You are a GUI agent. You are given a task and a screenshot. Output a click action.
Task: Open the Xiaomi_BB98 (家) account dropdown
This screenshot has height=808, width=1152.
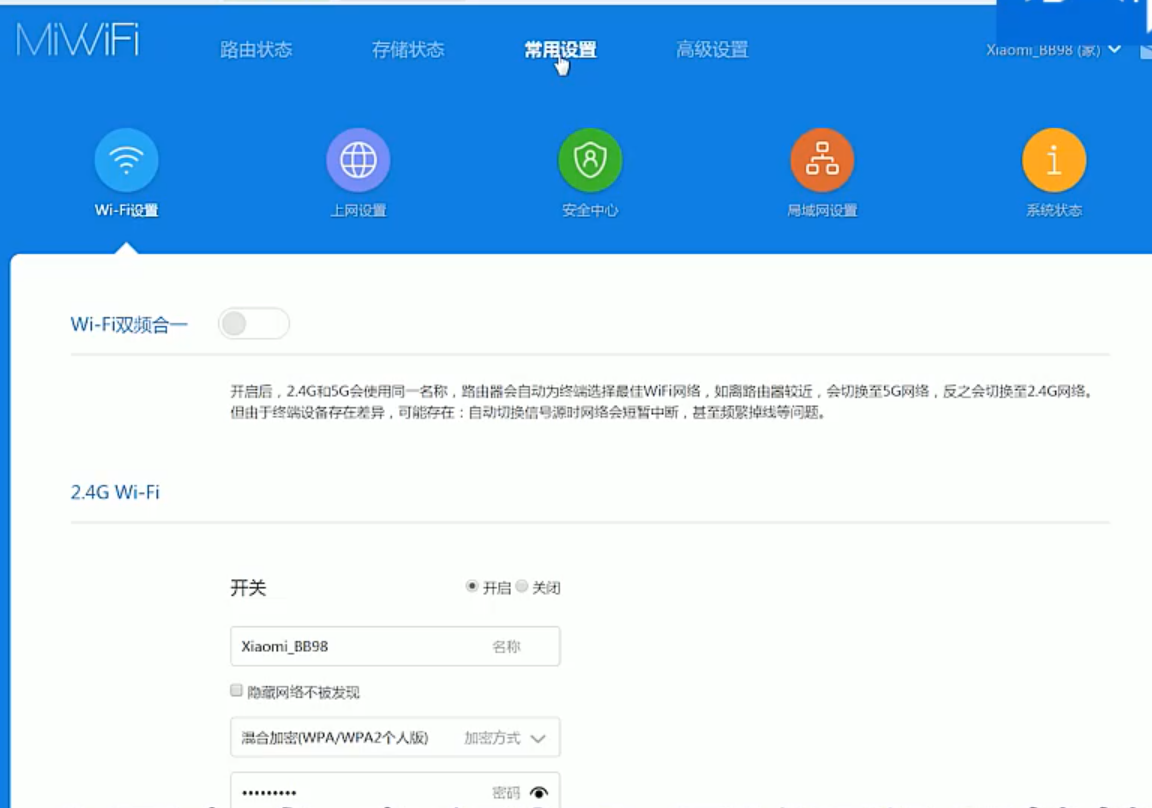click(1052, 50)
